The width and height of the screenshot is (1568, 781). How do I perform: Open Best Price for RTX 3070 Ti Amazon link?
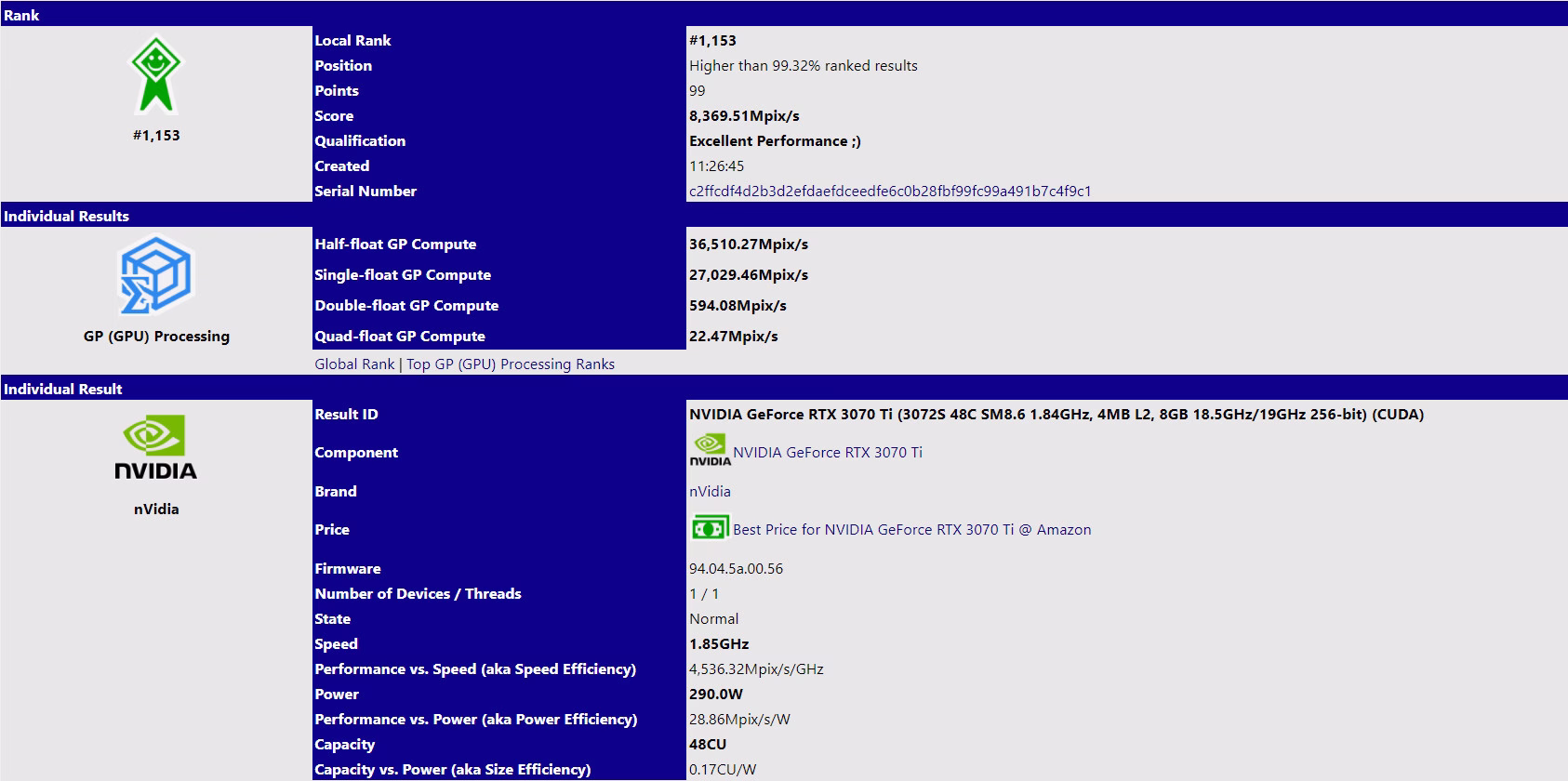tap(911, 529)
